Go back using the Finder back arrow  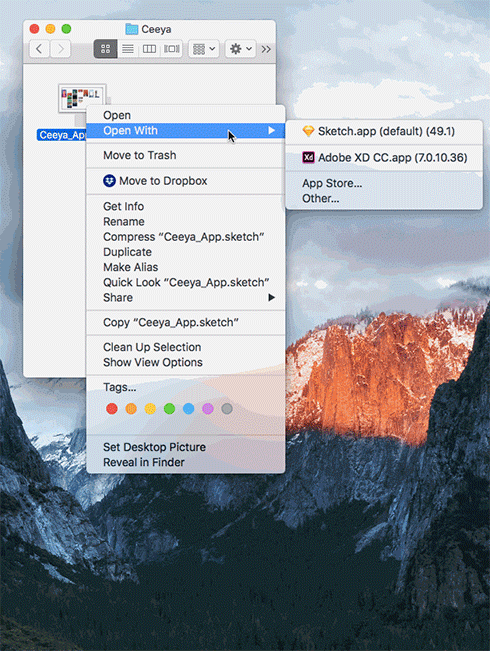[x=39, y=49]
